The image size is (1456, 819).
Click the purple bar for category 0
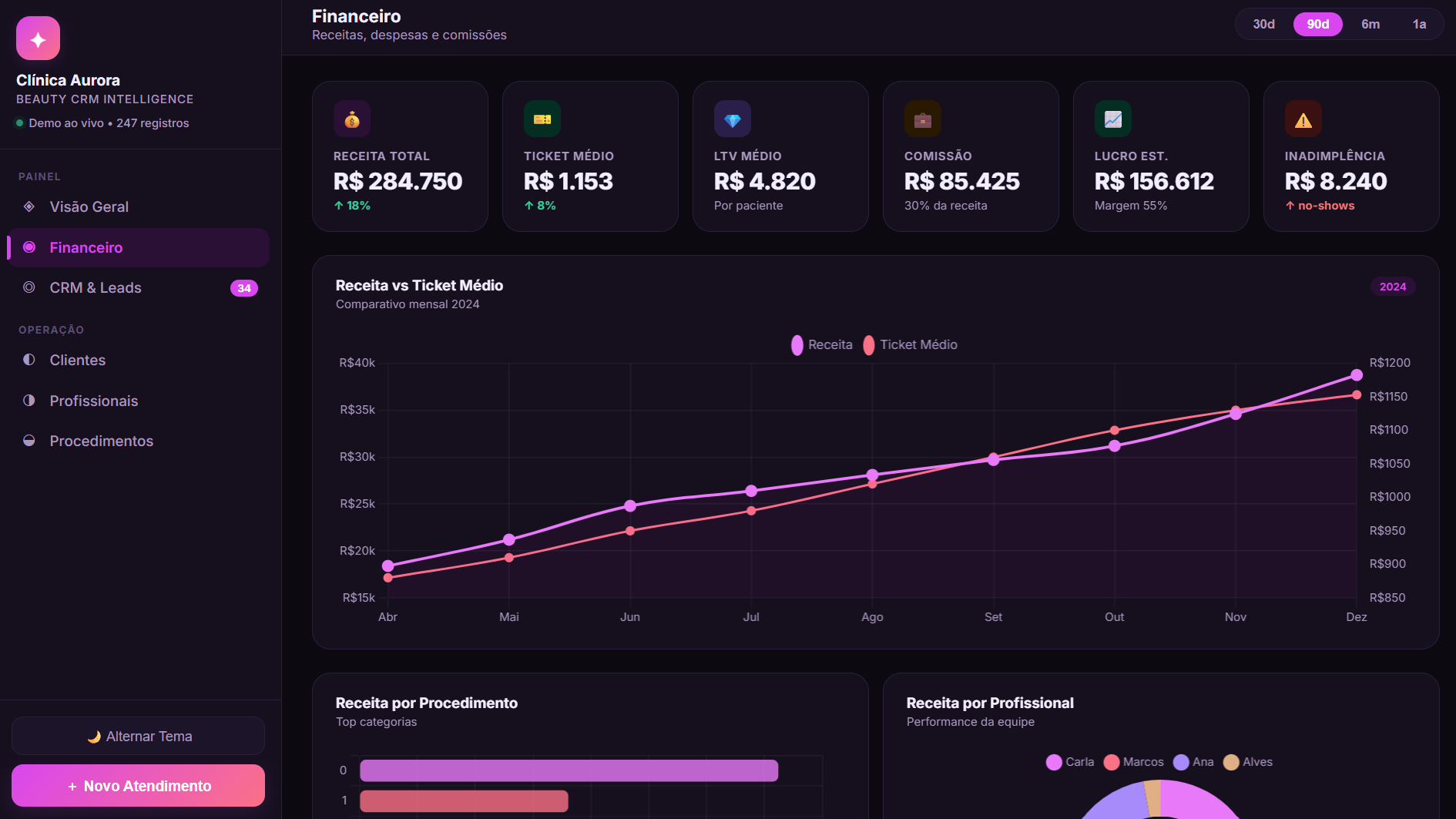pos(569,770)
